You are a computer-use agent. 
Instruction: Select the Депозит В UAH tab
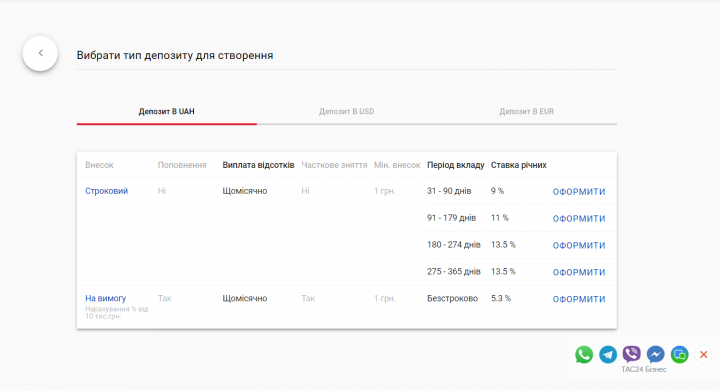point(167,112)
